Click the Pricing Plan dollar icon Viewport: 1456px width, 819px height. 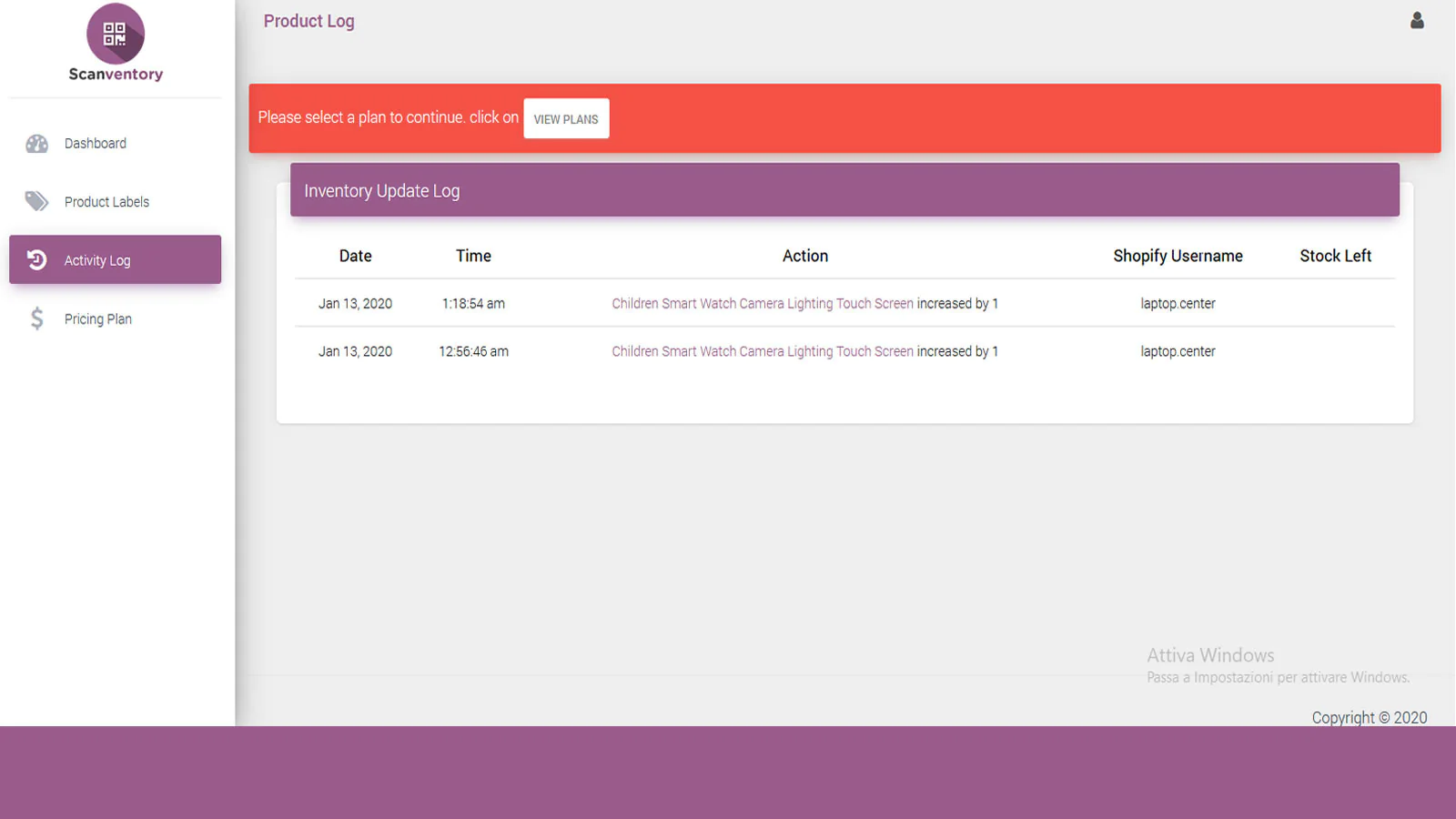[x=36, y=318]
